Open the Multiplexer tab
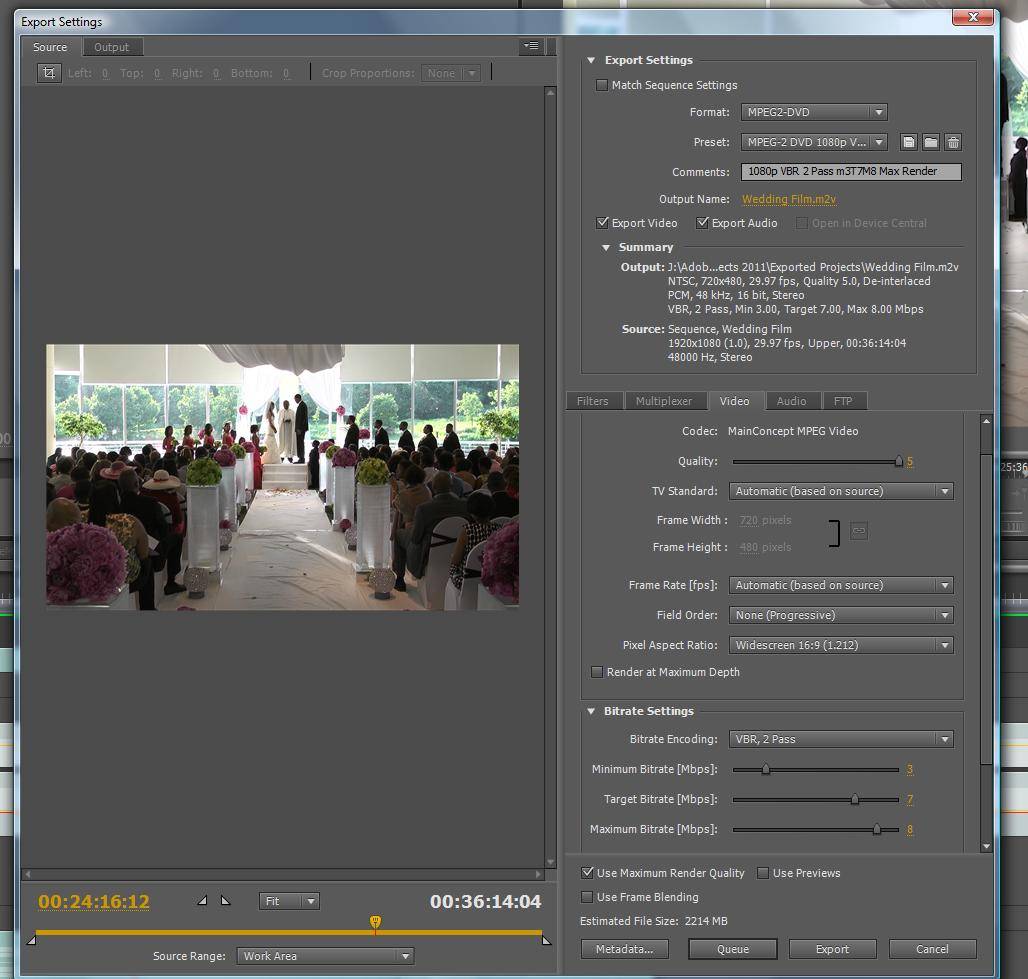 tap(664, 401)
